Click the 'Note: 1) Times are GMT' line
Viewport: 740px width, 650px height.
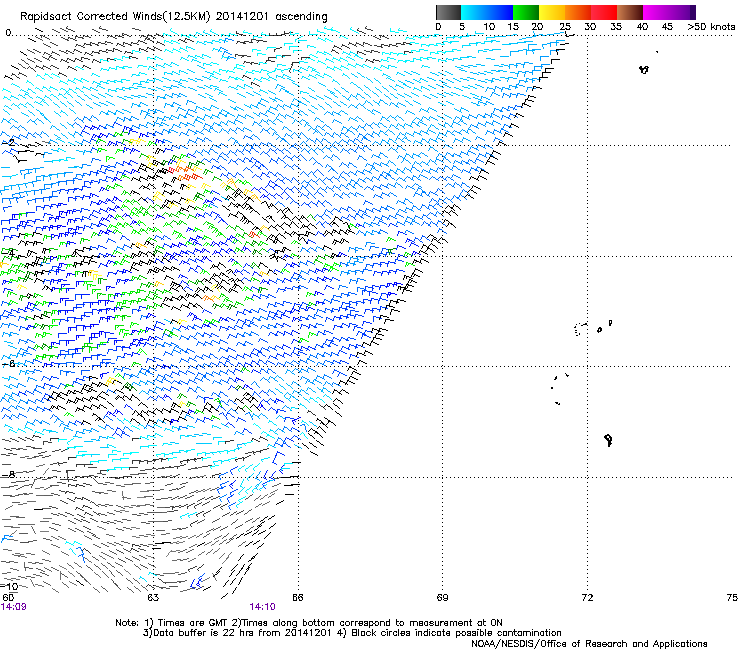309,623
